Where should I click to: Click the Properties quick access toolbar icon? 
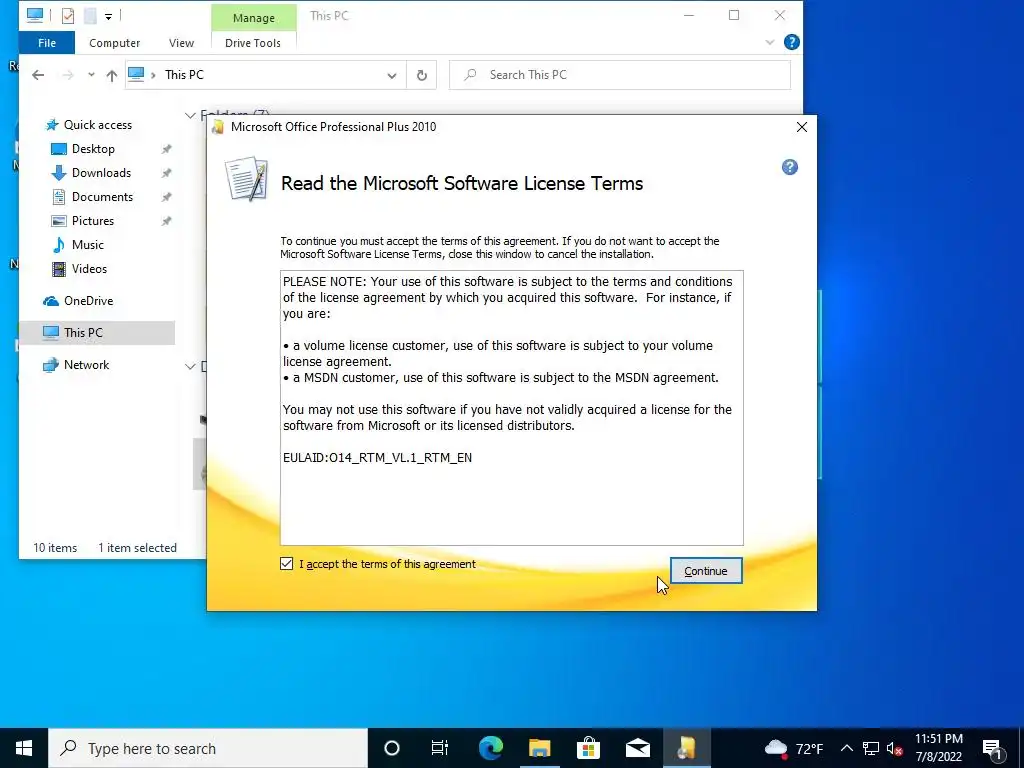[x=68, y=15]
